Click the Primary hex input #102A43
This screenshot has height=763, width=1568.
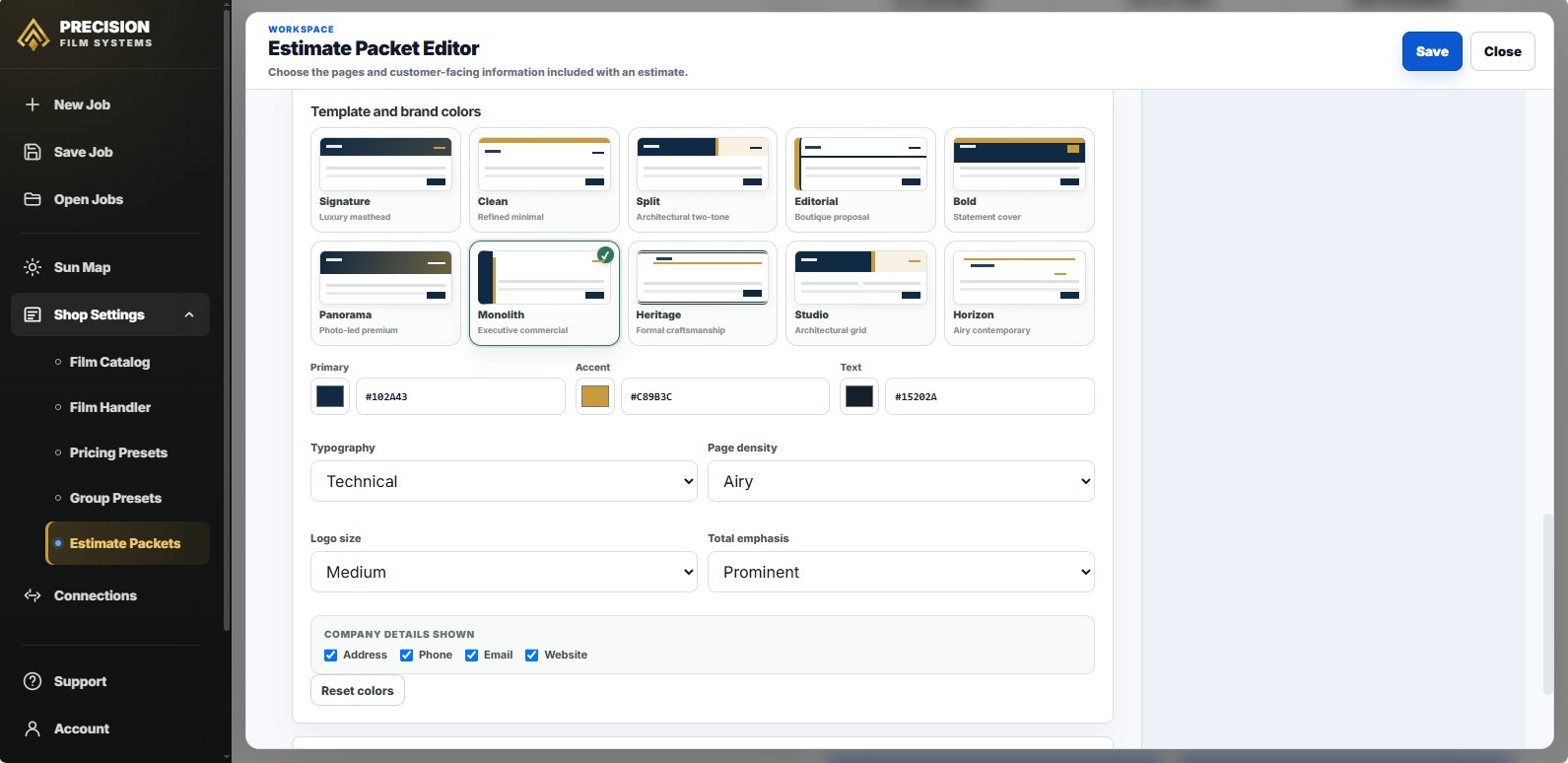click(460, 396)
